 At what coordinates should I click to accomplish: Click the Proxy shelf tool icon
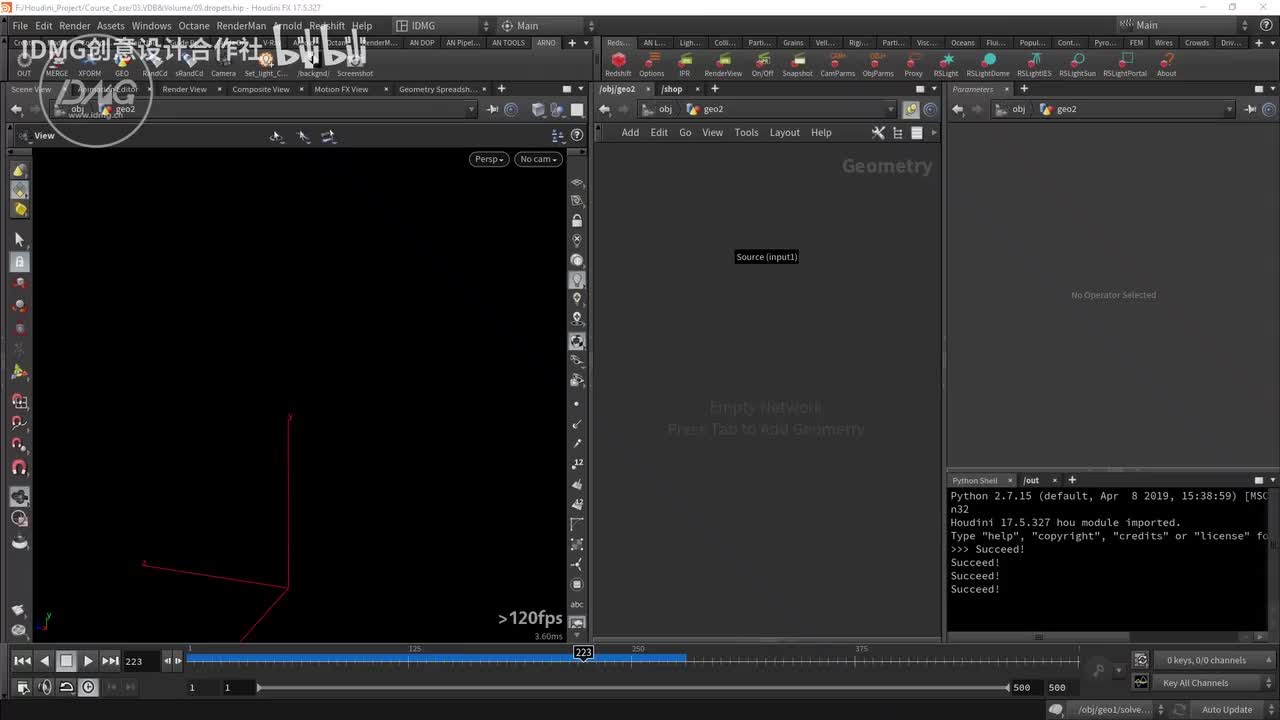pos(913,62)
